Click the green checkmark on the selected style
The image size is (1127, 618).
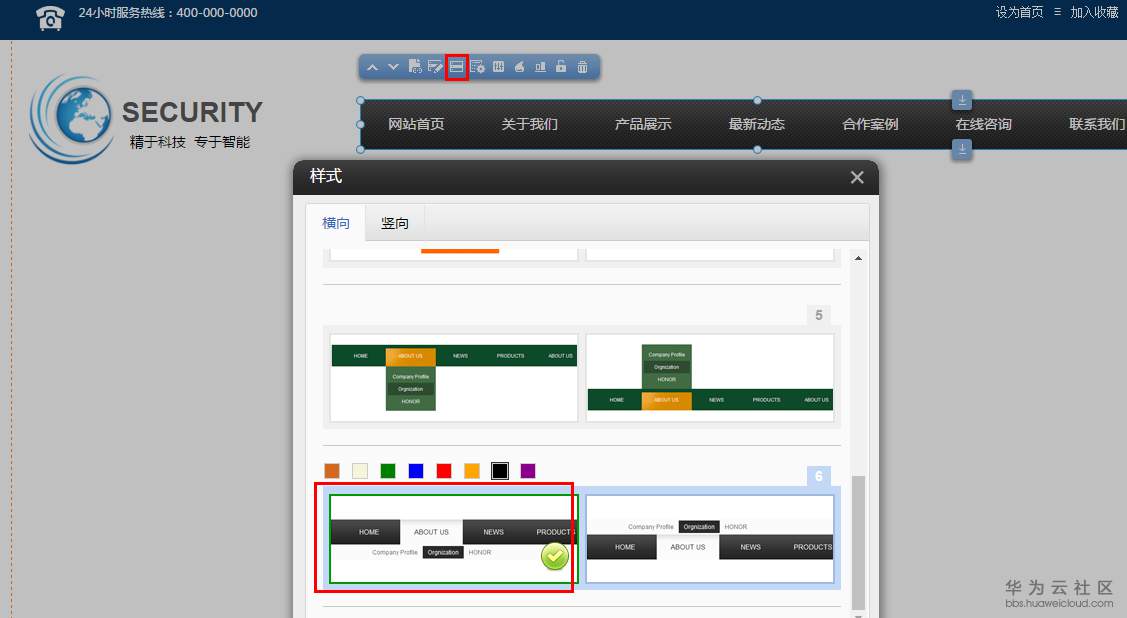click(555, 556)
